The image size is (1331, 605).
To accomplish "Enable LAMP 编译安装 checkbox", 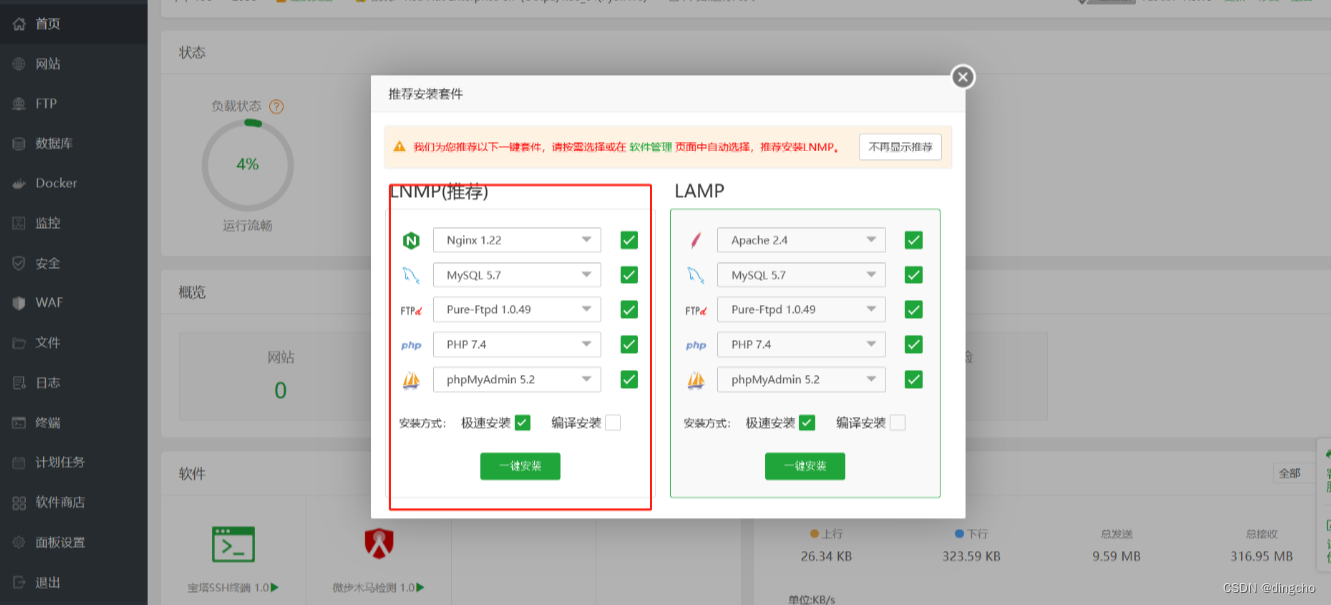I will click(x=898, y=423).
